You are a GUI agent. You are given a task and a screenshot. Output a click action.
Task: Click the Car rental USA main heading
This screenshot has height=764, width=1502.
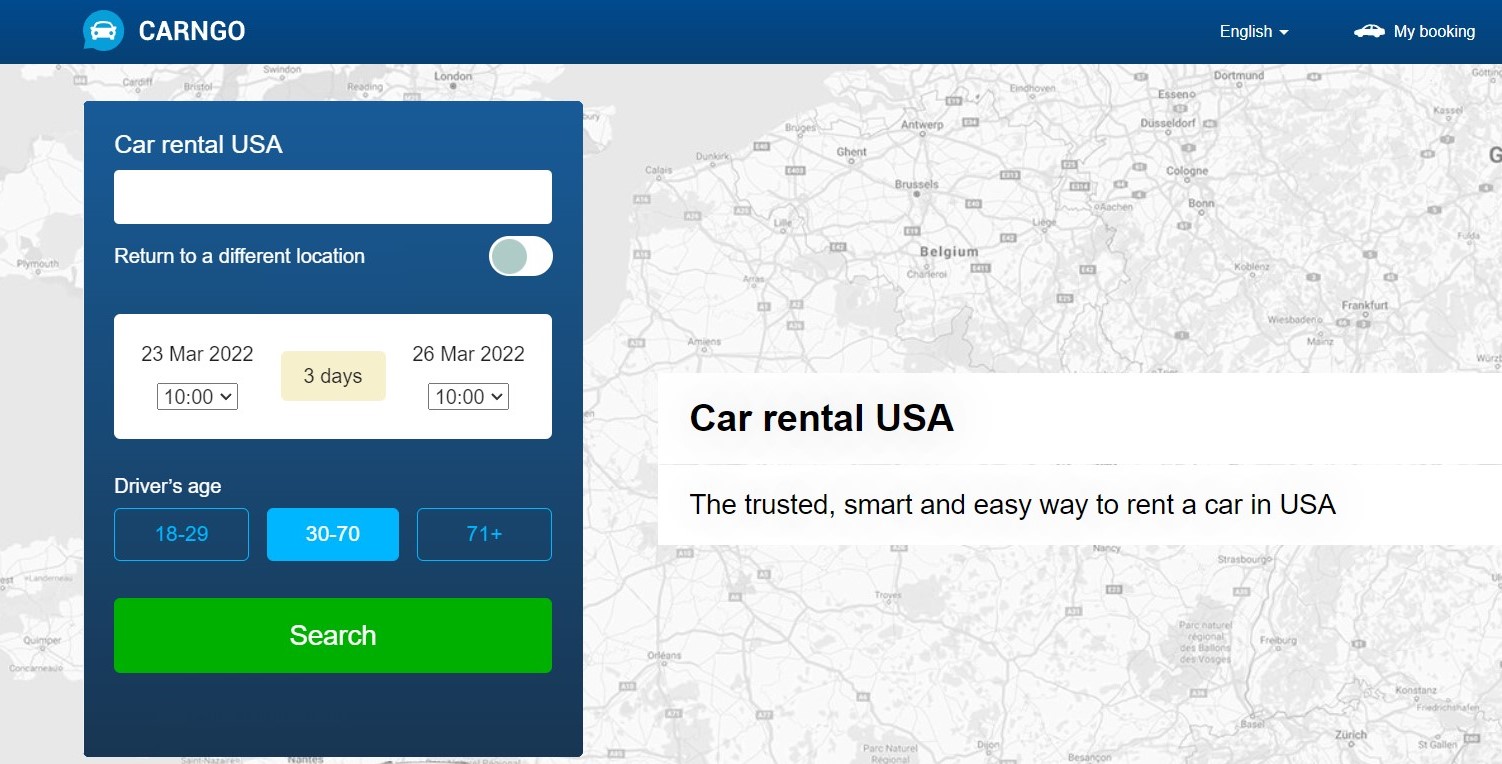(822, 418)
